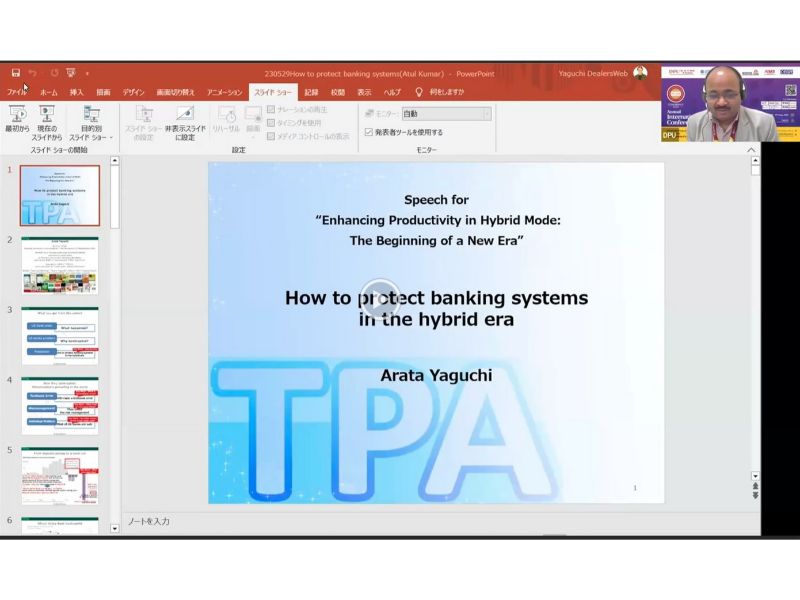Click the Yaguchi DealersWeb account name
This screenshot has width=800, height=600.
tap(593, 73)
